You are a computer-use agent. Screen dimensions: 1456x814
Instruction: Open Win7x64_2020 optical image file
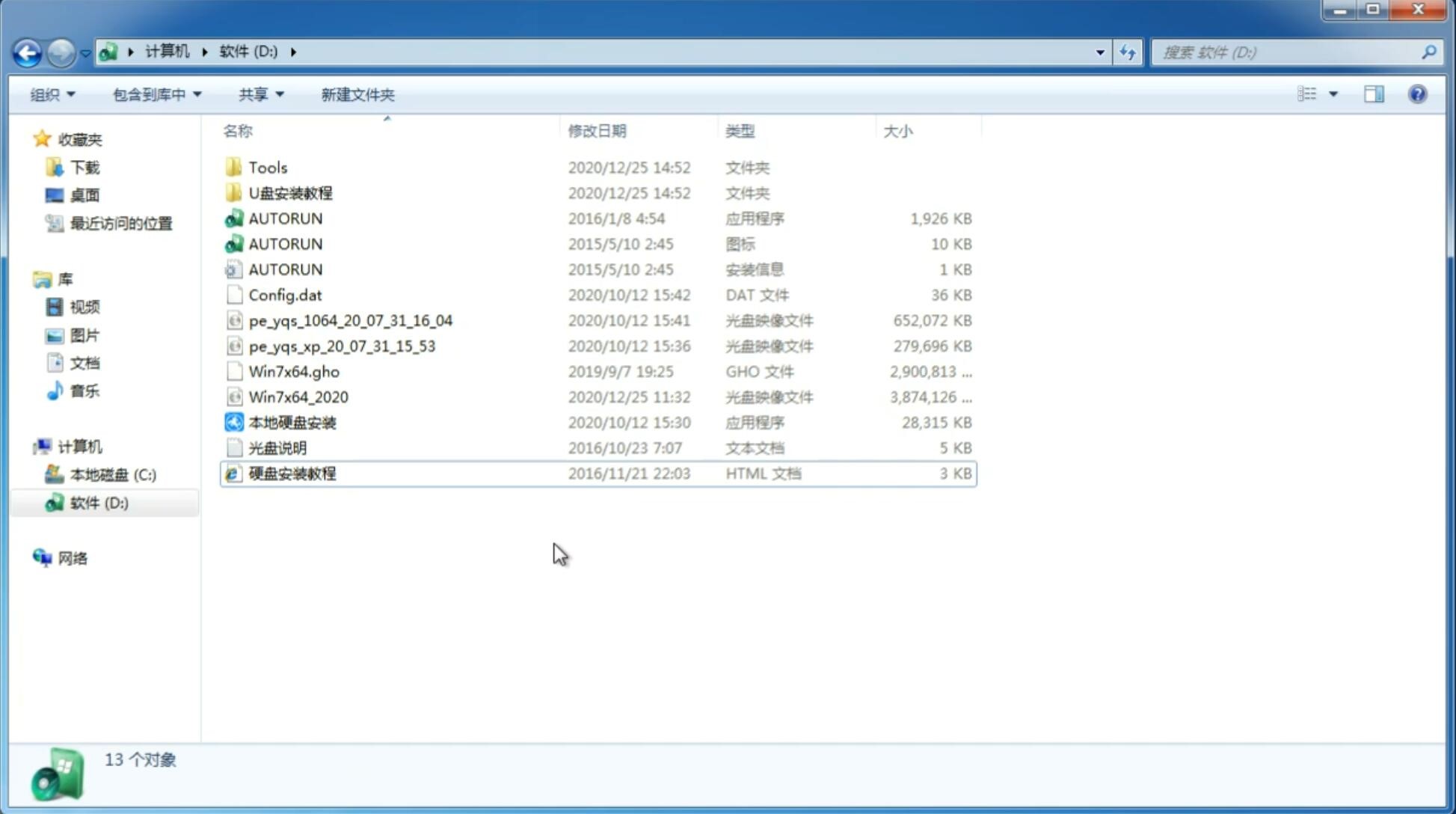tap(298, 397)
